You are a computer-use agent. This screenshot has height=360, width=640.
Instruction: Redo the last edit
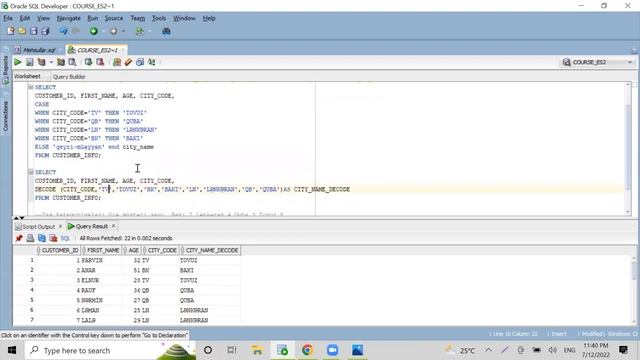(76, 31)
